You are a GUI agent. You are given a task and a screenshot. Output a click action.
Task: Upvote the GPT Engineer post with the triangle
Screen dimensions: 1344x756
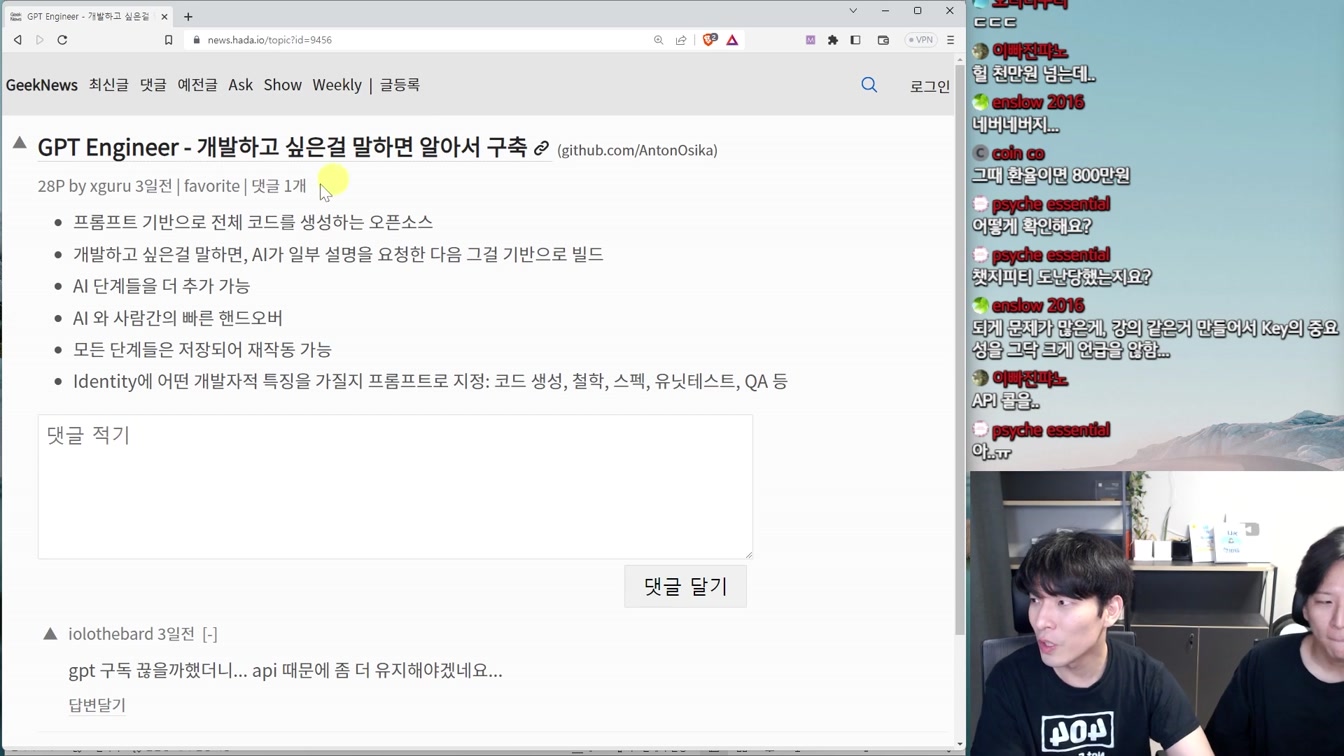(x=19, y=144)
